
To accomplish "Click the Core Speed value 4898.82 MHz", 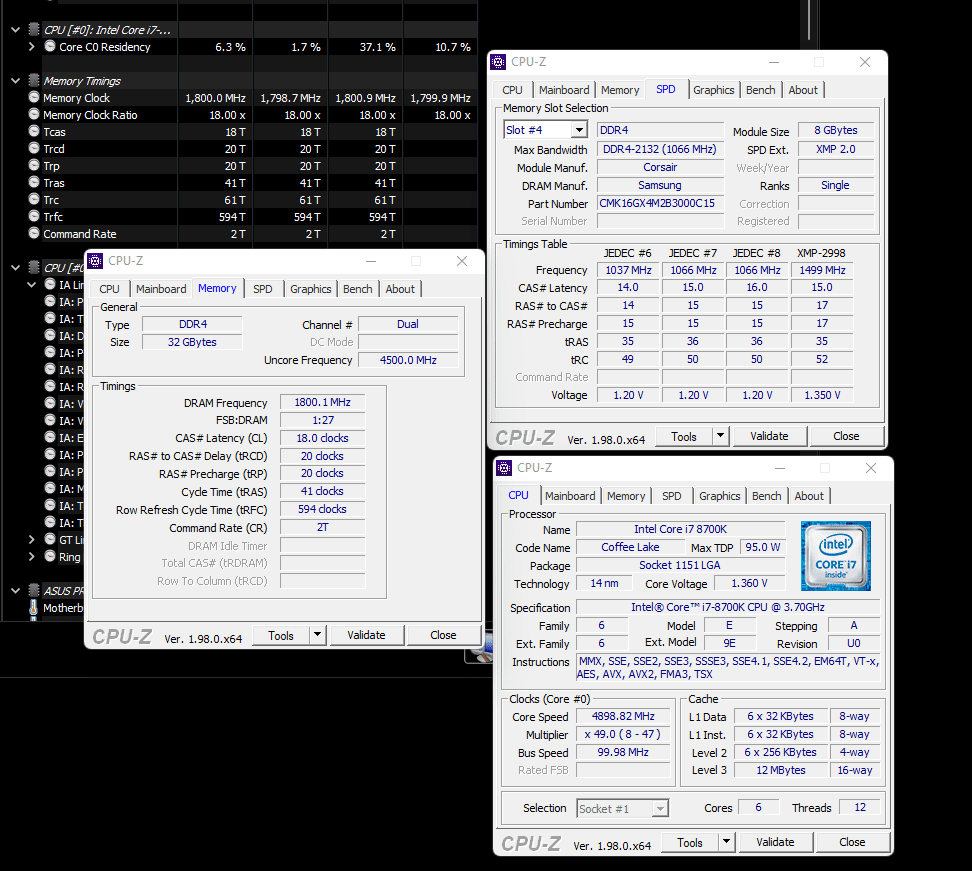I will tap(623, 716).
